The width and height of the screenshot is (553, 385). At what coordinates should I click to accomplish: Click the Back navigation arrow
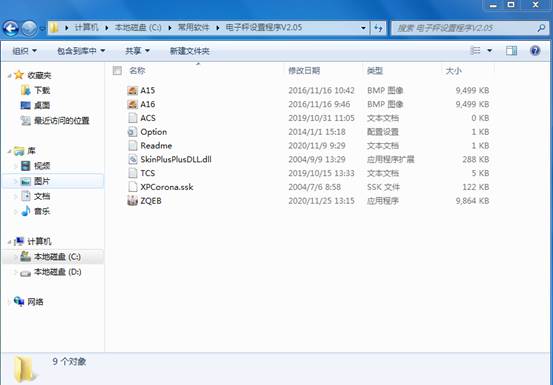point(11,28)
